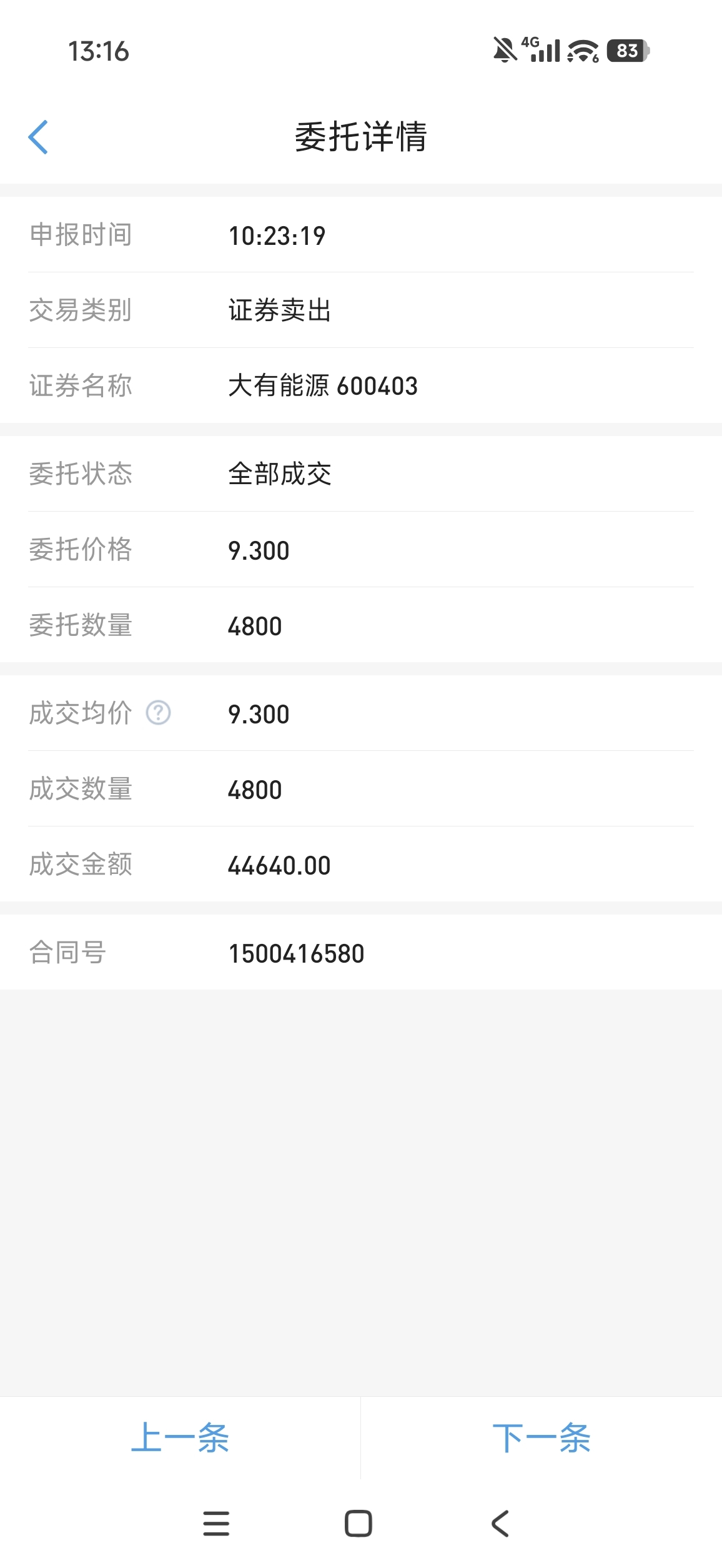Select the contract number 1500416580
Image resolution: width=722 pixels, height=1568 pixels.
[x=296, y=953]
